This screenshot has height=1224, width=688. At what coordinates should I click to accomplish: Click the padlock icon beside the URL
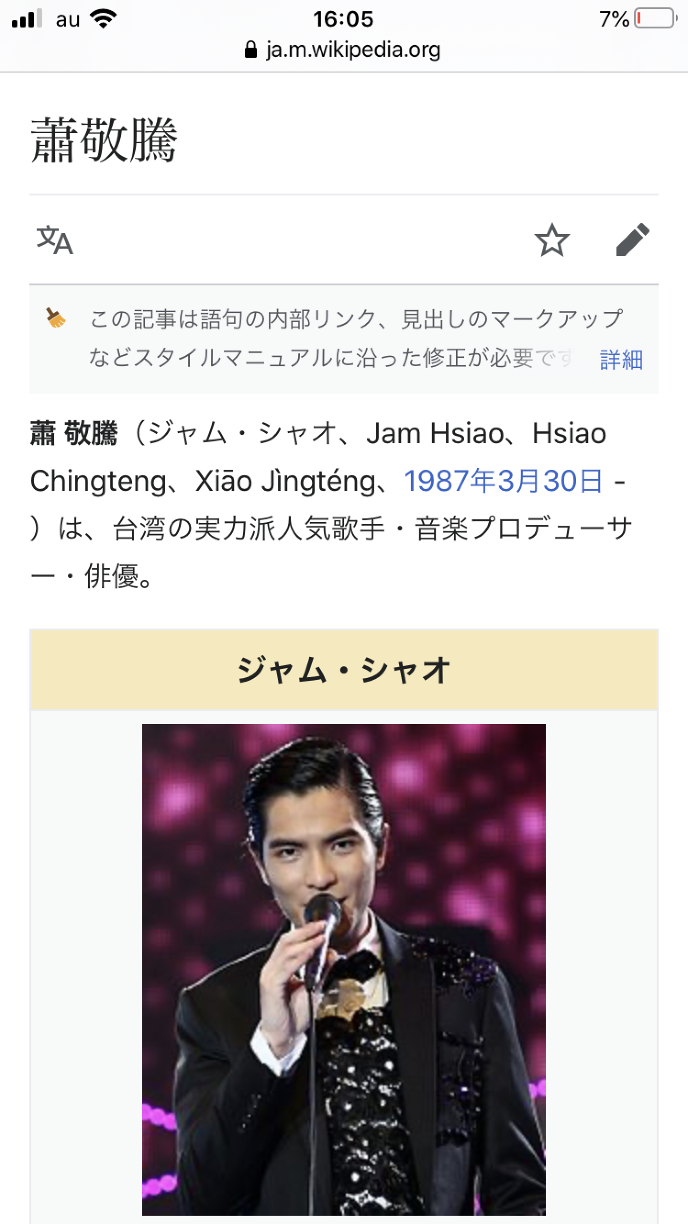click(x=250, y=50)
